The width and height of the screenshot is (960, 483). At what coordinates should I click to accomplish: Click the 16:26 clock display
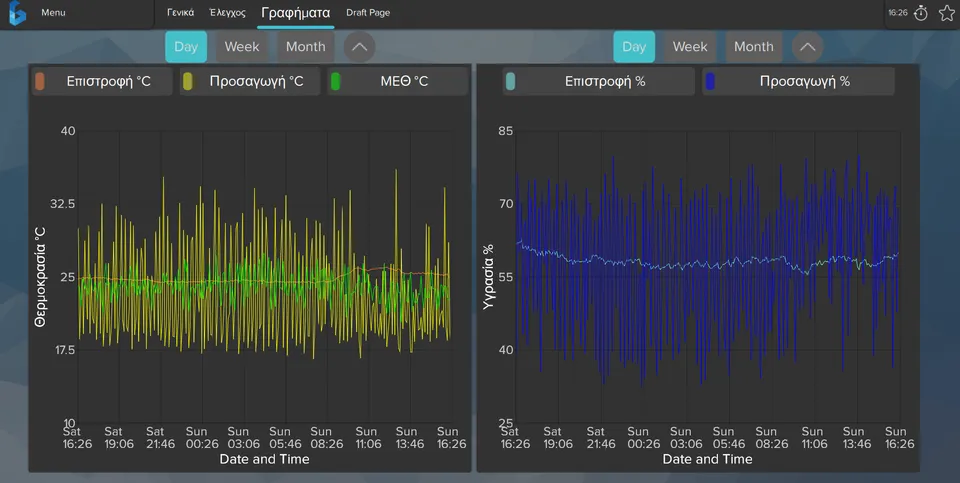tap(898, 13)
